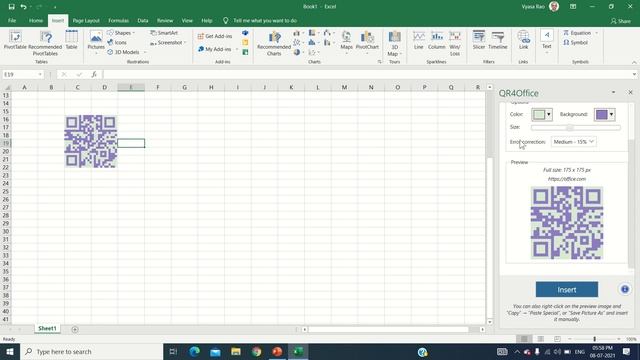
Task: Click the Windows Start button
Action: tap(9, 351)
